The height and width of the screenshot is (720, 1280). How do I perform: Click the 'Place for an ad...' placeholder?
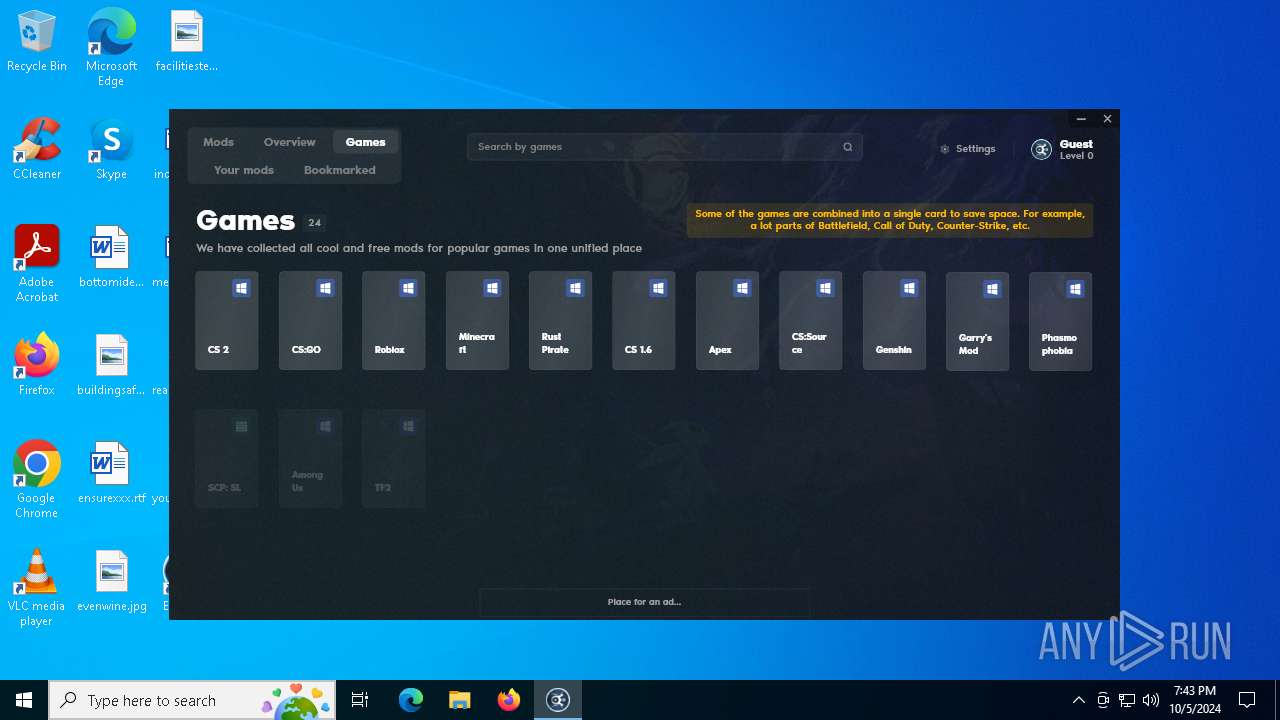point(644,602)
